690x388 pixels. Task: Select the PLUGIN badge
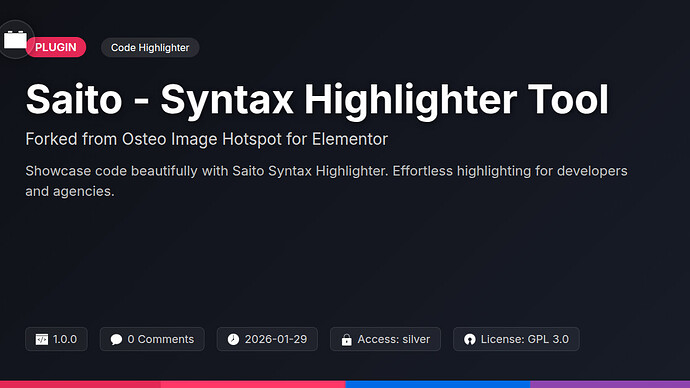56,47
